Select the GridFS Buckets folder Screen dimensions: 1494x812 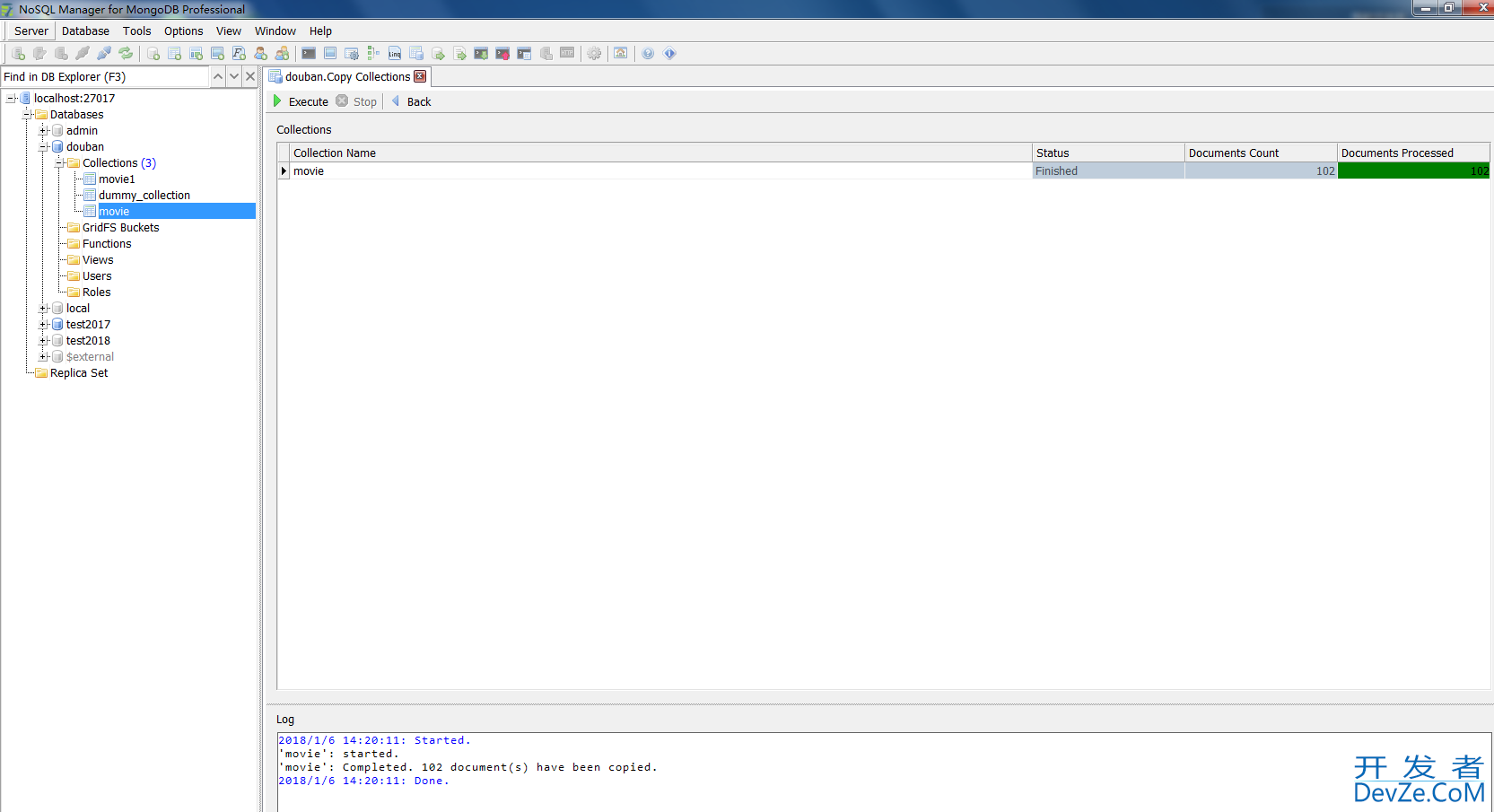point(120,228)
